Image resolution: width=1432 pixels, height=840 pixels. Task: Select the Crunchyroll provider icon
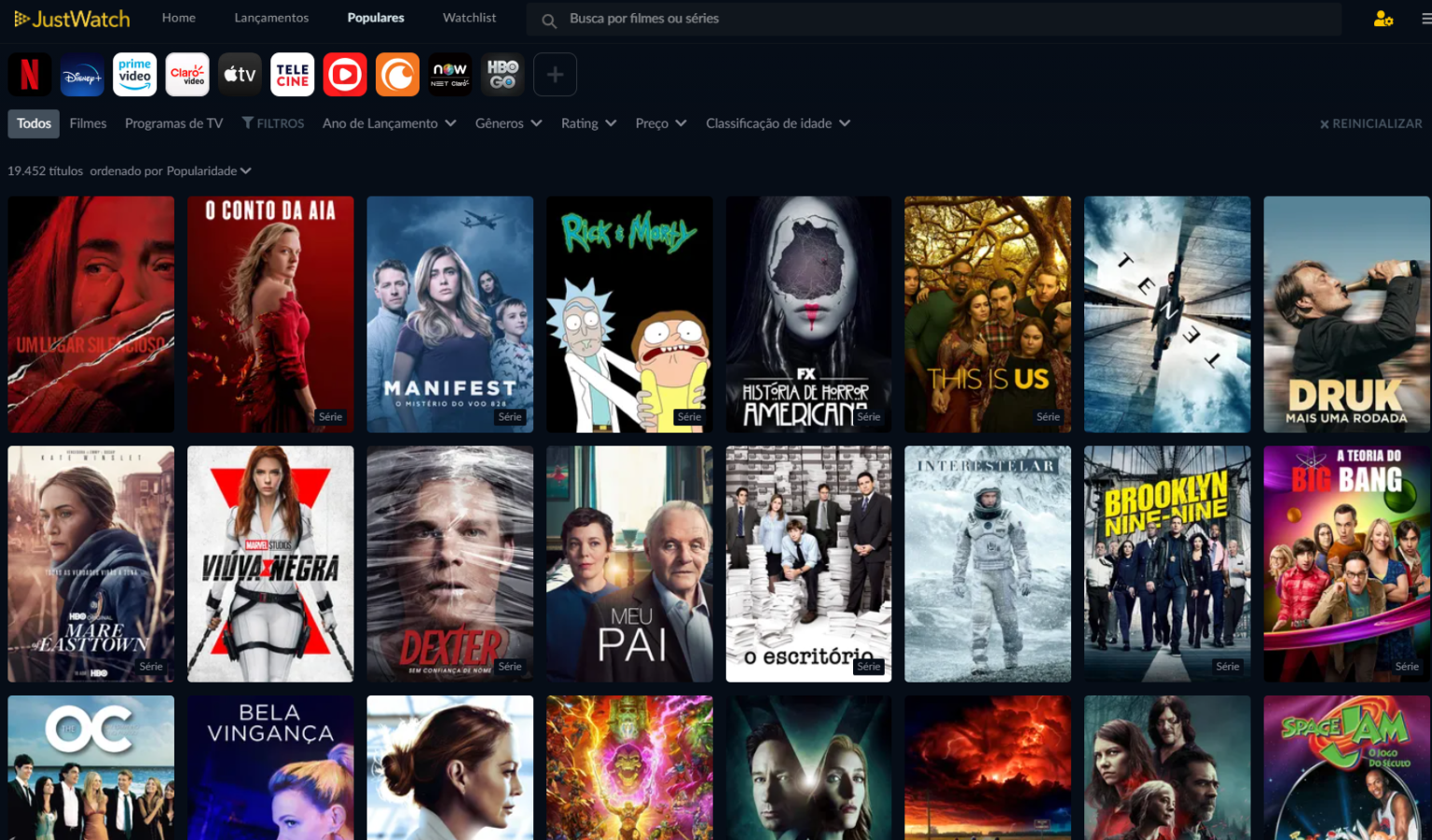[397, 75]
